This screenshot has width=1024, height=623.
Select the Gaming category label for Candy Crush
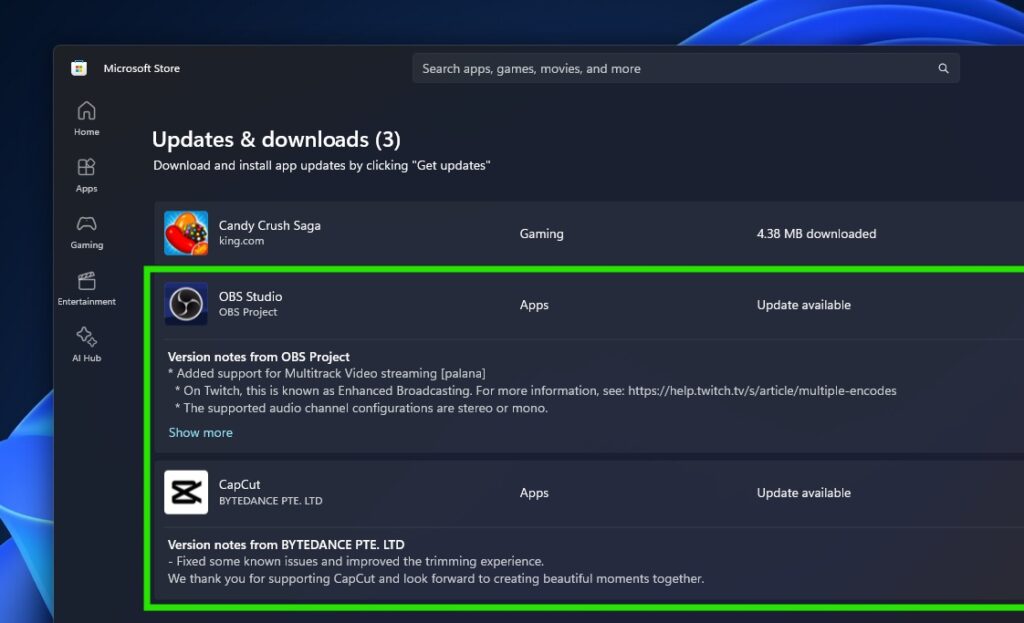541,233
